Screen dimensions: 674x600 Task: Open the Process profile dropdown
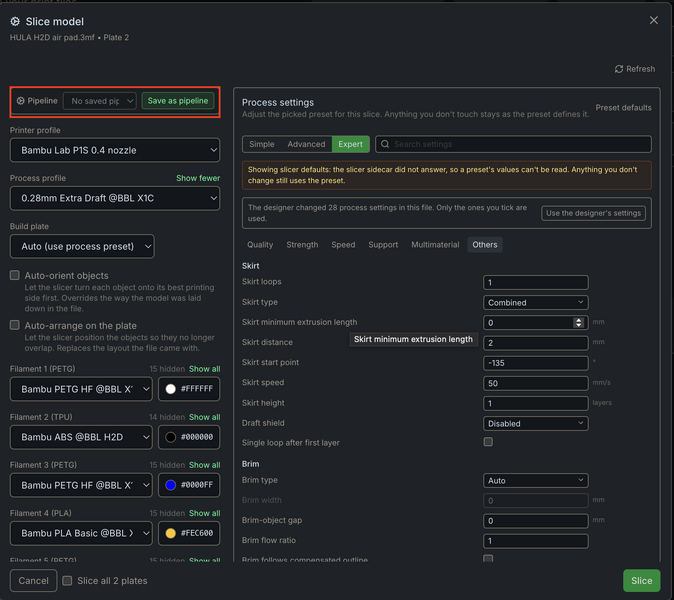coord(115,198)
